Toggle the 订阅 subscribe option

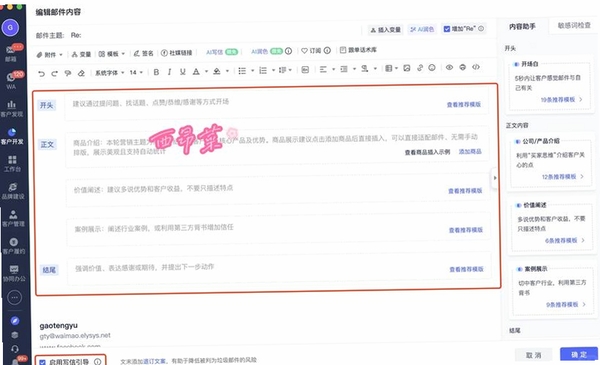point(311,51)
